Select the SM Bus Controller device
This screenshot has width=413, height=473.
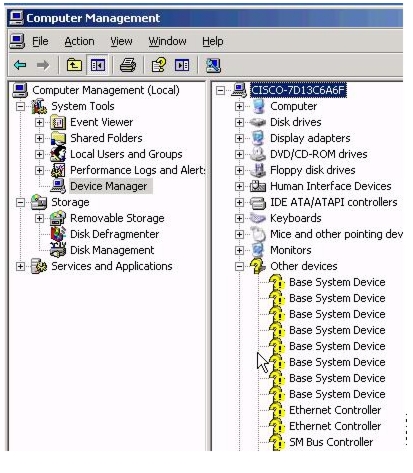(x=331, y=442)
